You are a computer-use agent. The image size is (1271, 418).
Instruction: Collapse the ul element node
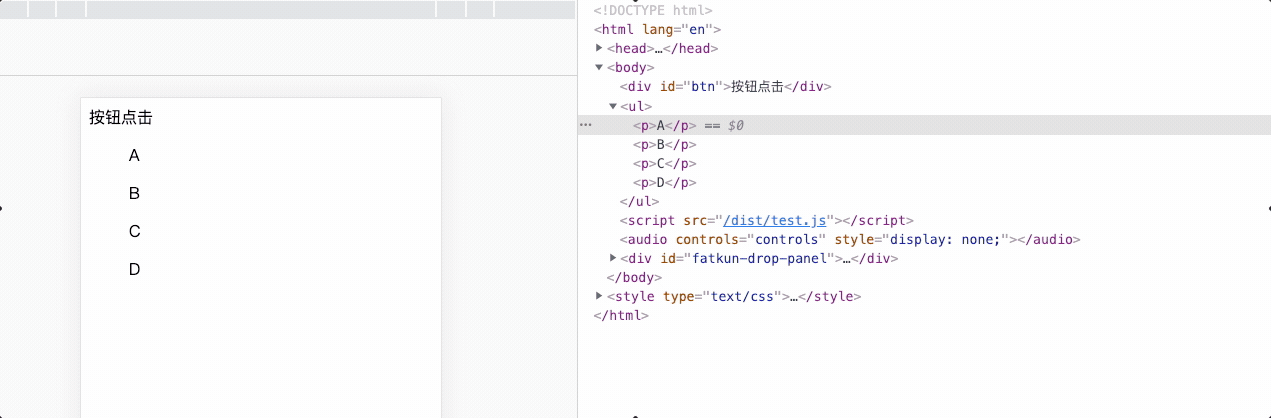(x=613, y=106)
